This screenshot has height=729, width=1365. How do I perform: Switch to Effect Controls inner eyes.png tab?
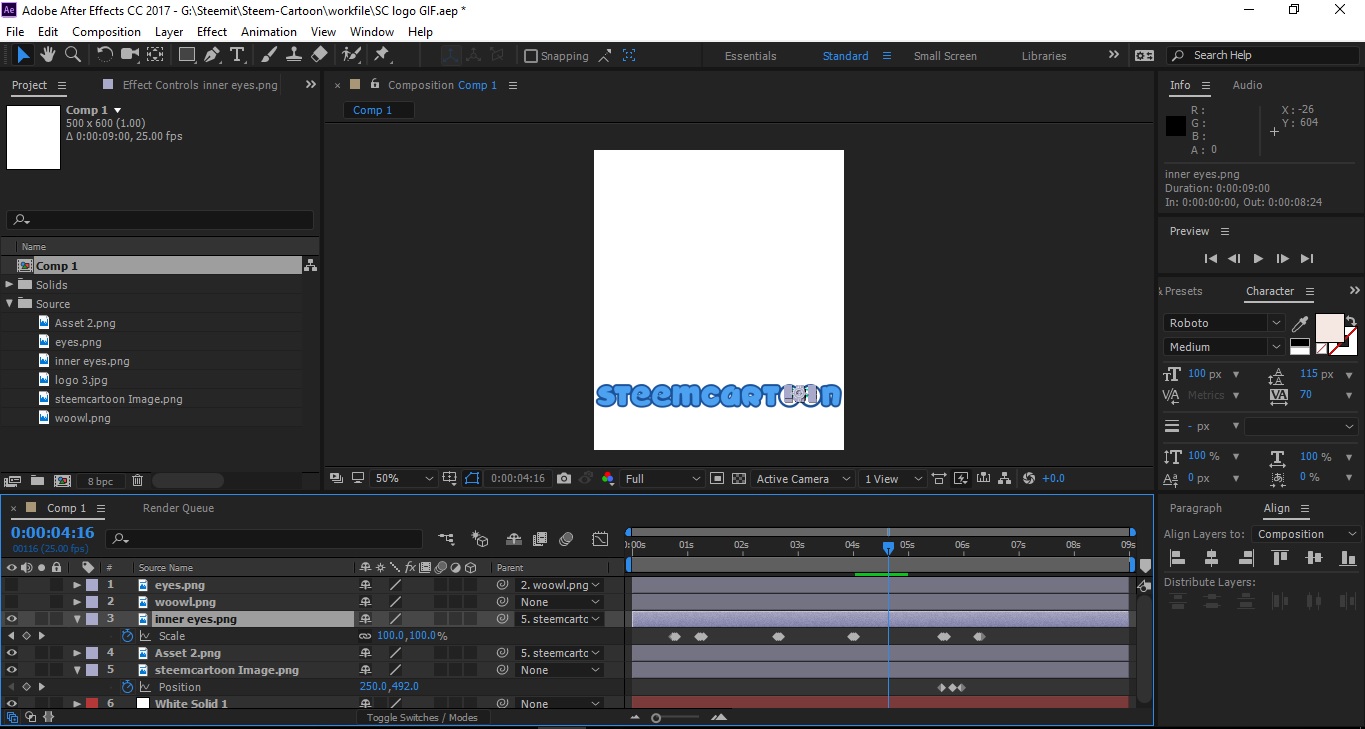point(200,85)
